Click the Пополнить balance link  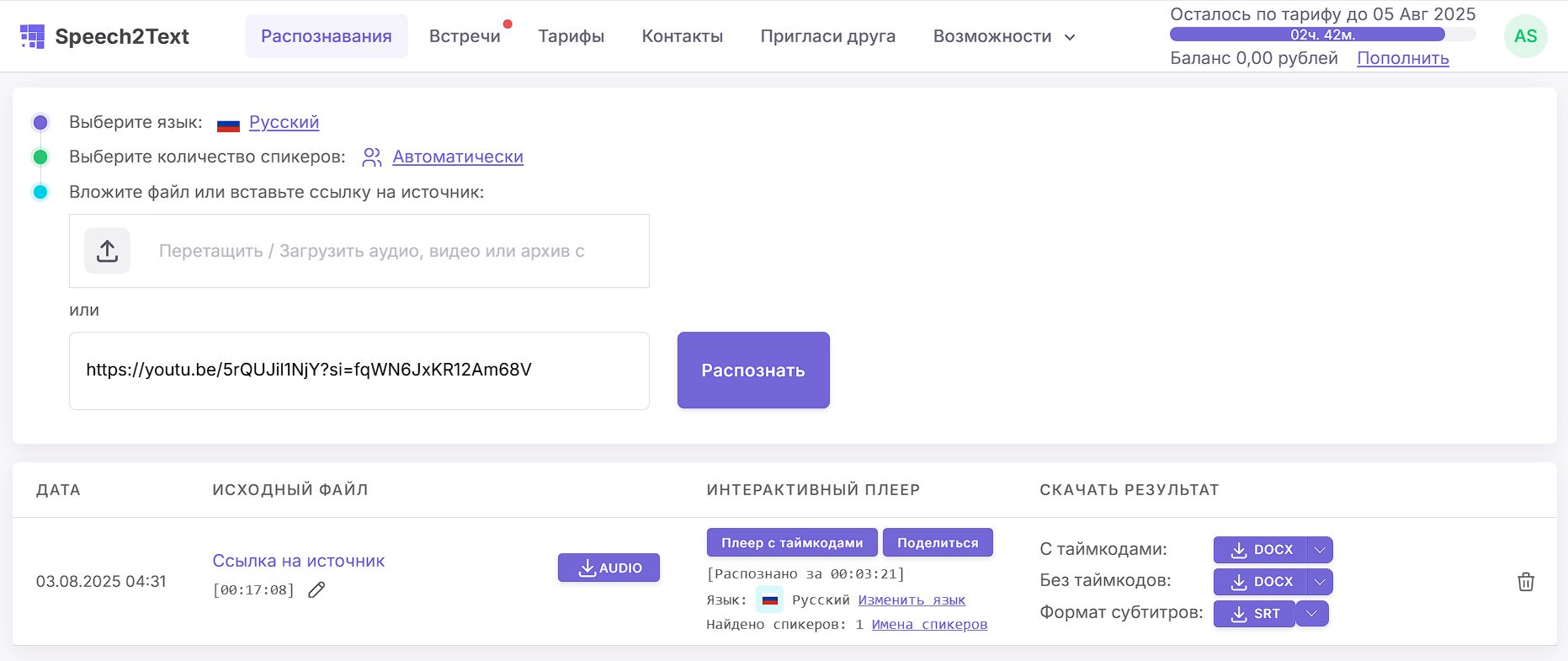(1402, 58)
